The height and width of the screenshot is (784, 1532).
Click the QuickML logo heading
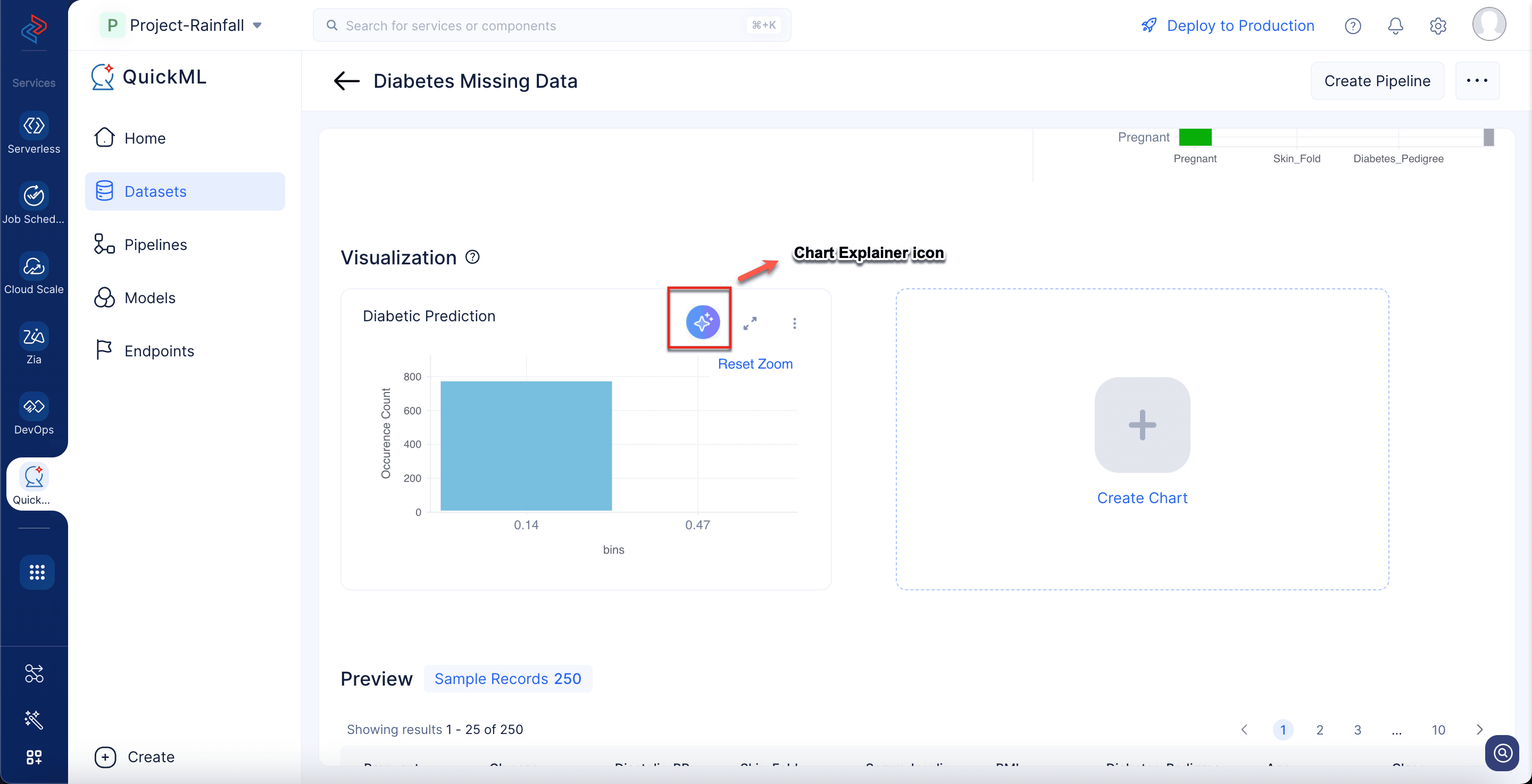pyautogui.click(x=149, y=77)
